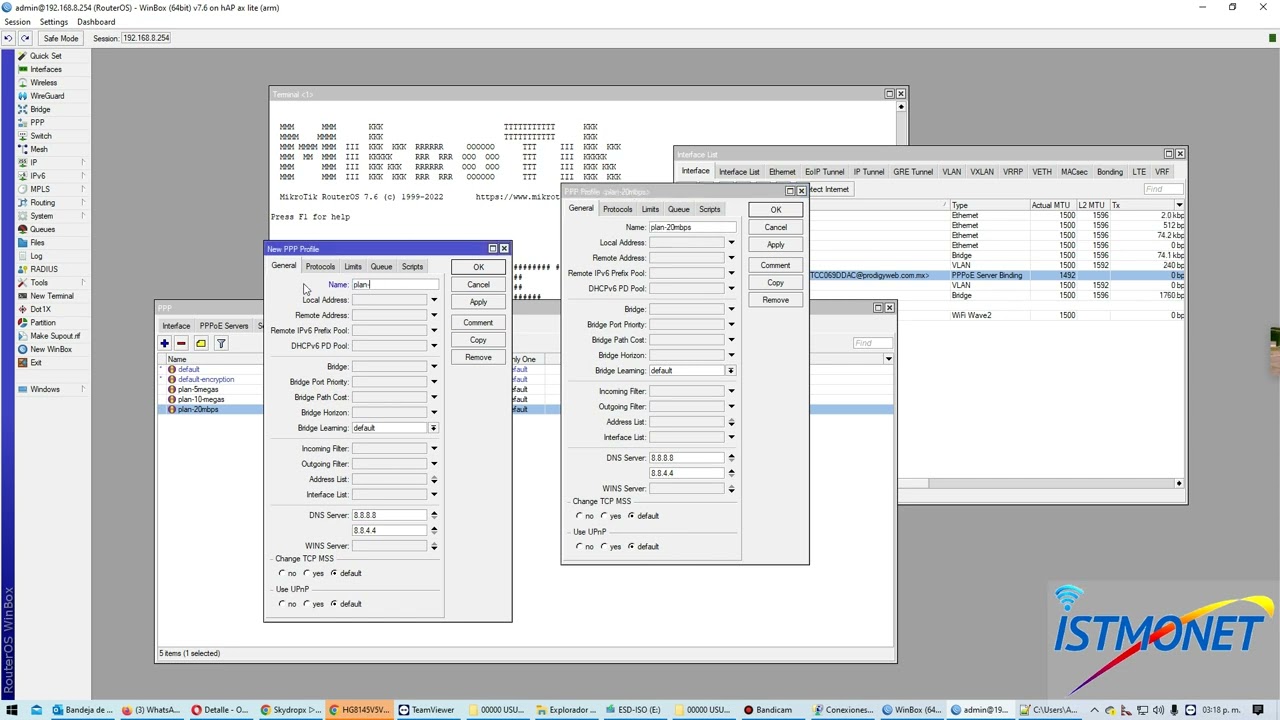Click OK in plan-20mbps profile dialog
Screen dimensions: 1280x720
click(x=775, y=210)
